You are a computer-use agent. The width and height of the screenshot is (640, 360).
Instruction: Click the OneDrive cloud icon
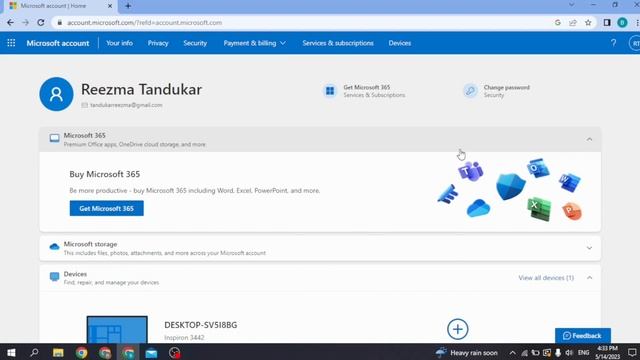[x=478, y=208]
